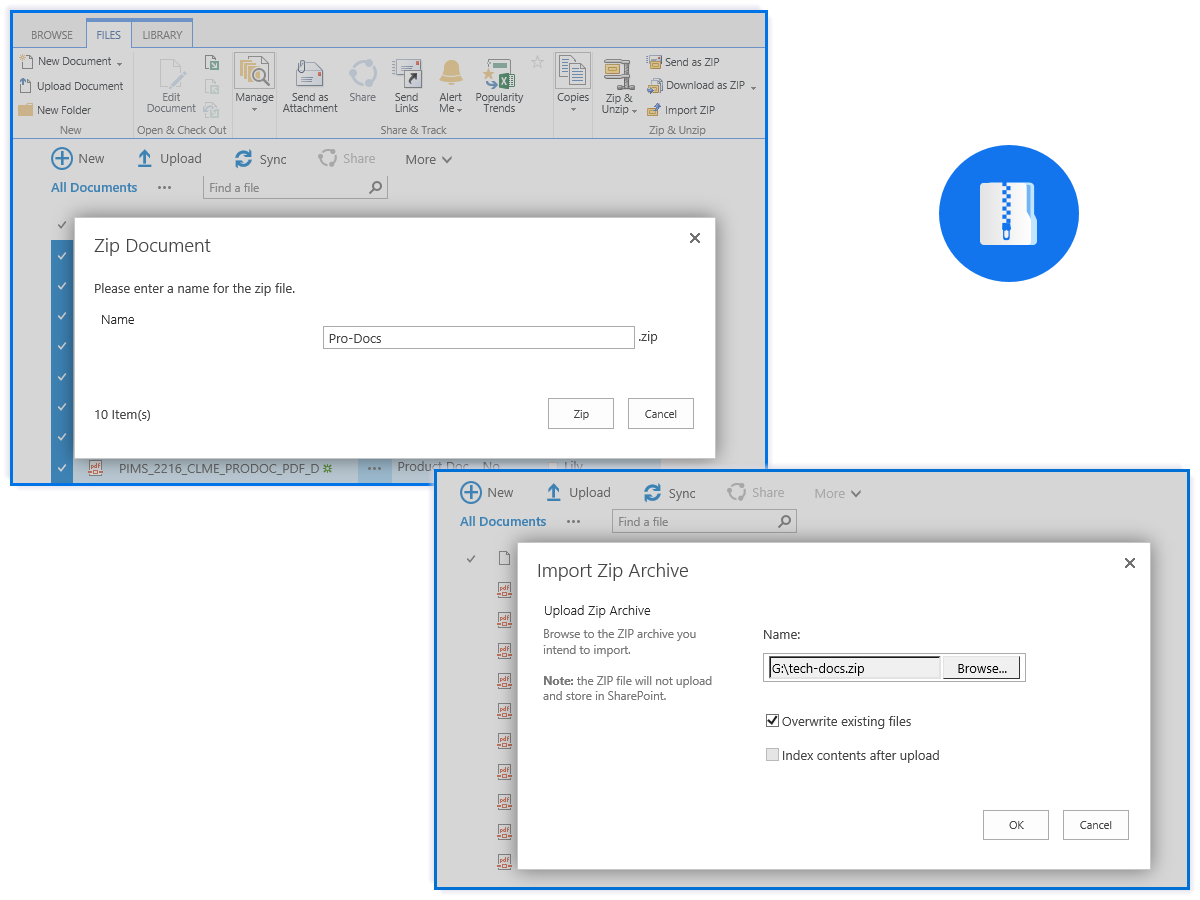Screen dimensions: 1200x900
Task: Enable Index contents after upload
Action: tap(772, 755)
